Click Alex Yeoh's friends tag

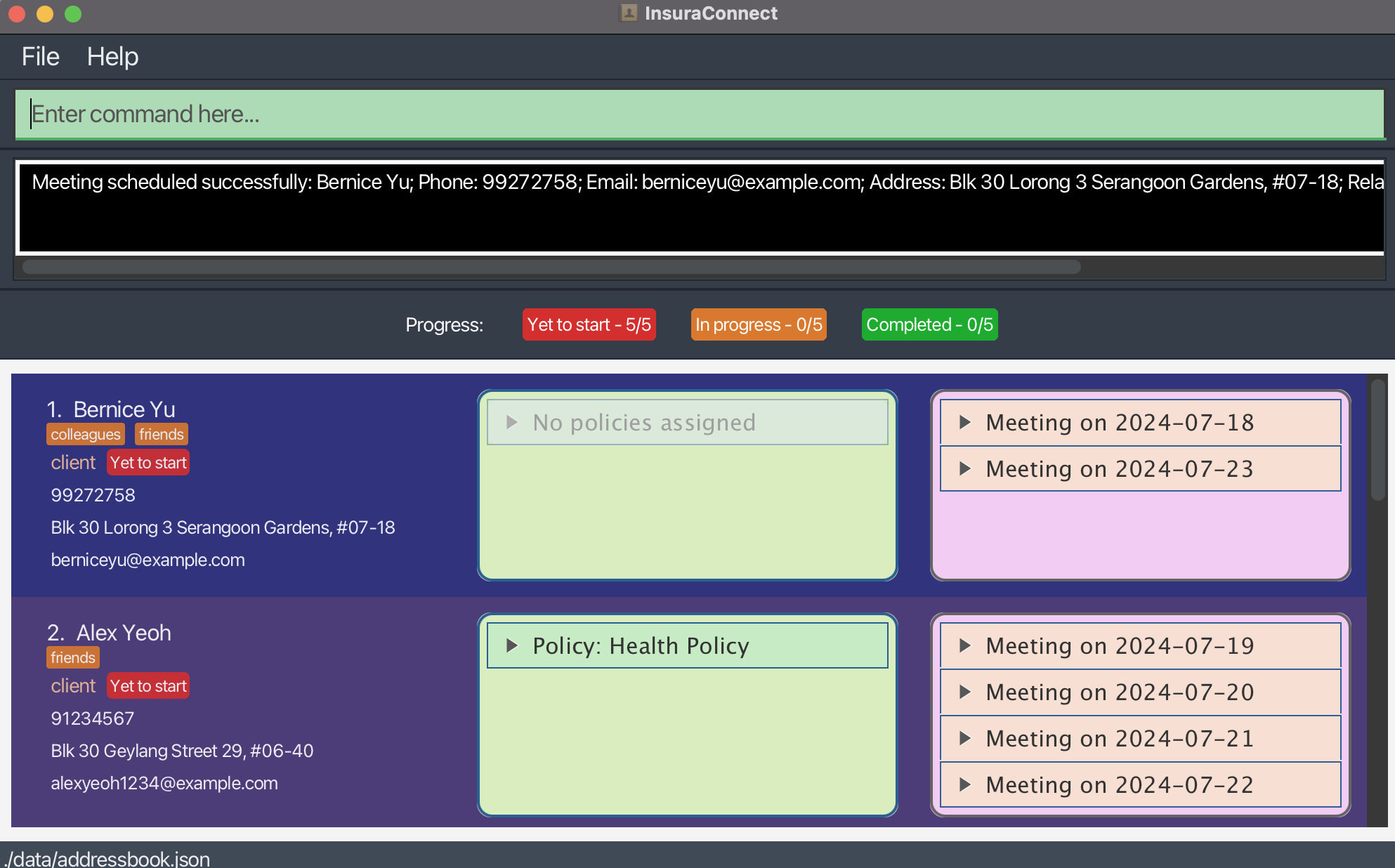[73, 657]
